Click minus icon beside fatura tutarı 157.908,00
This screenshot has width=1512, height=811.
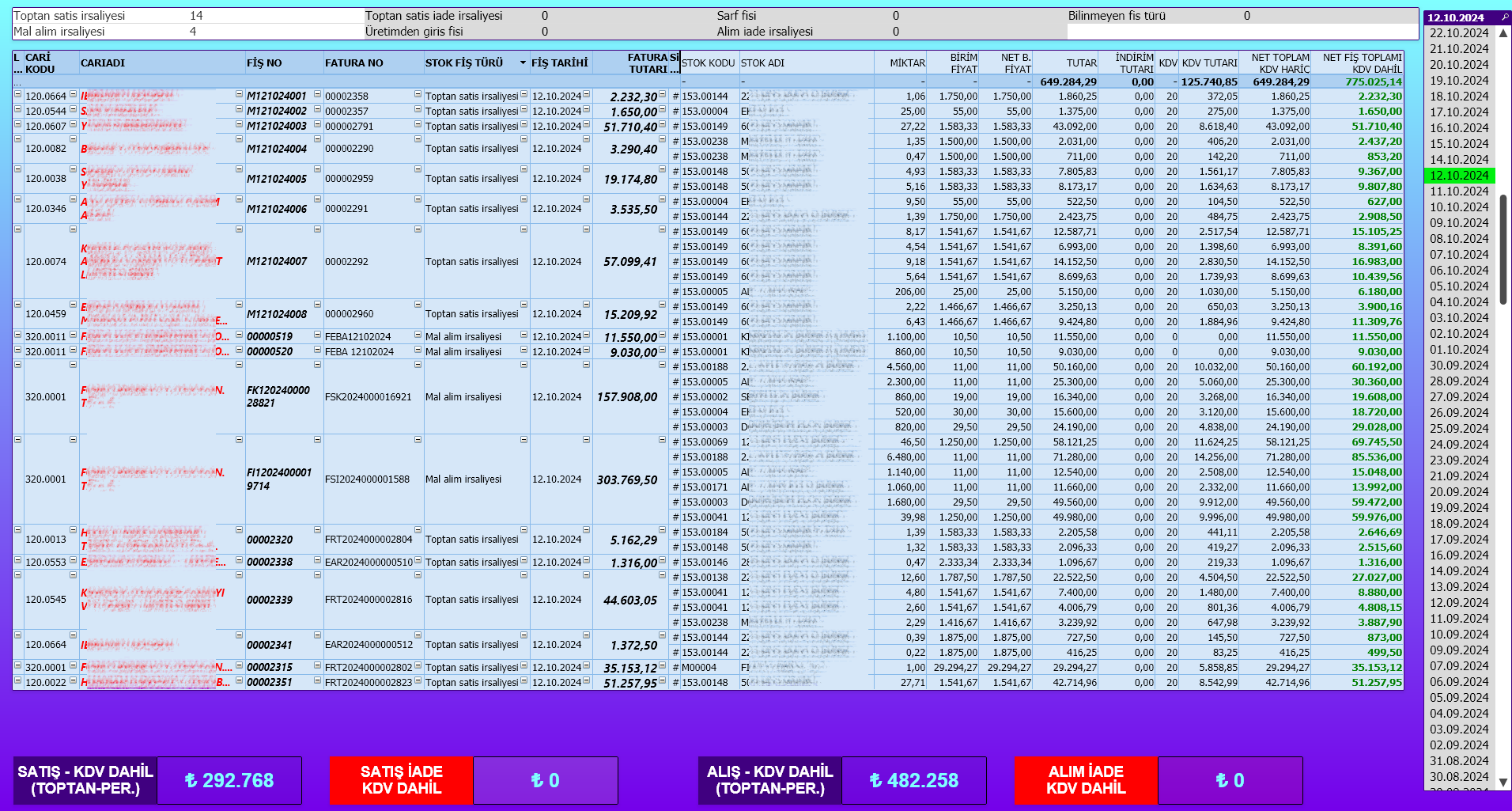(662, 365)
